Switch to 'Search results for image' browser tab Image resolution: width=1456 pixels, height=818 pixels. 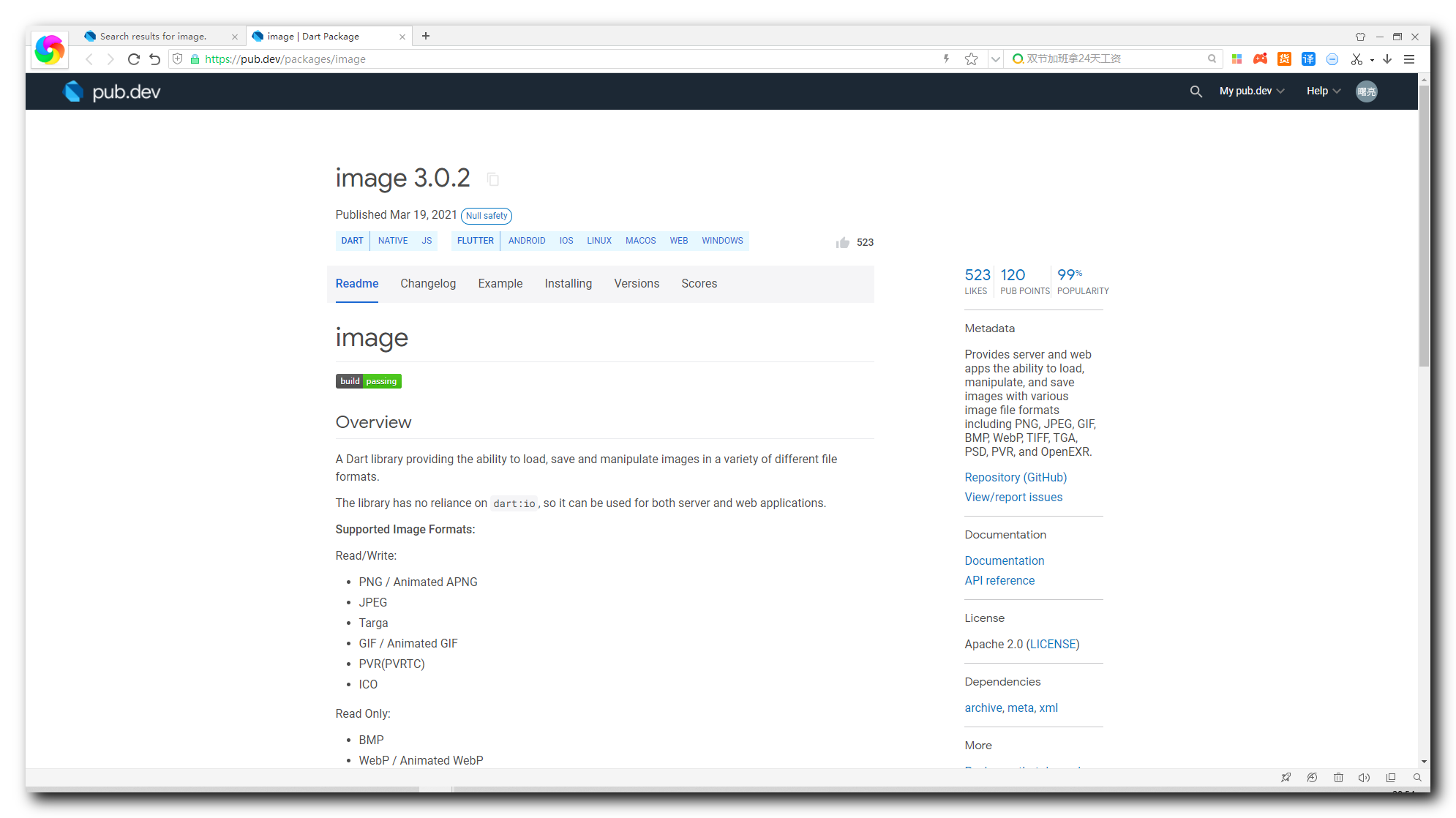tap(161, 37)
